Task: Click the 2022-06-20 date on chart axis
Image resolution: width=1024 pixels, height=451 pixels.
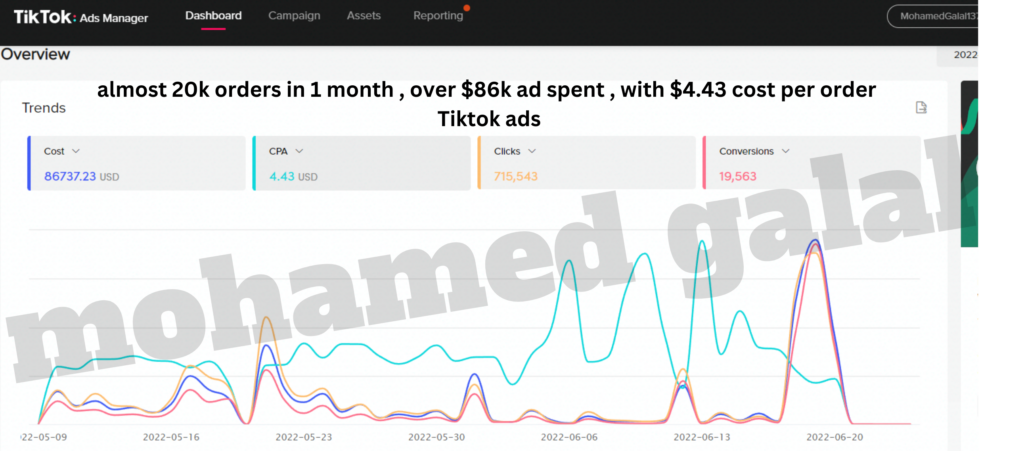Action: coord(833,437)
